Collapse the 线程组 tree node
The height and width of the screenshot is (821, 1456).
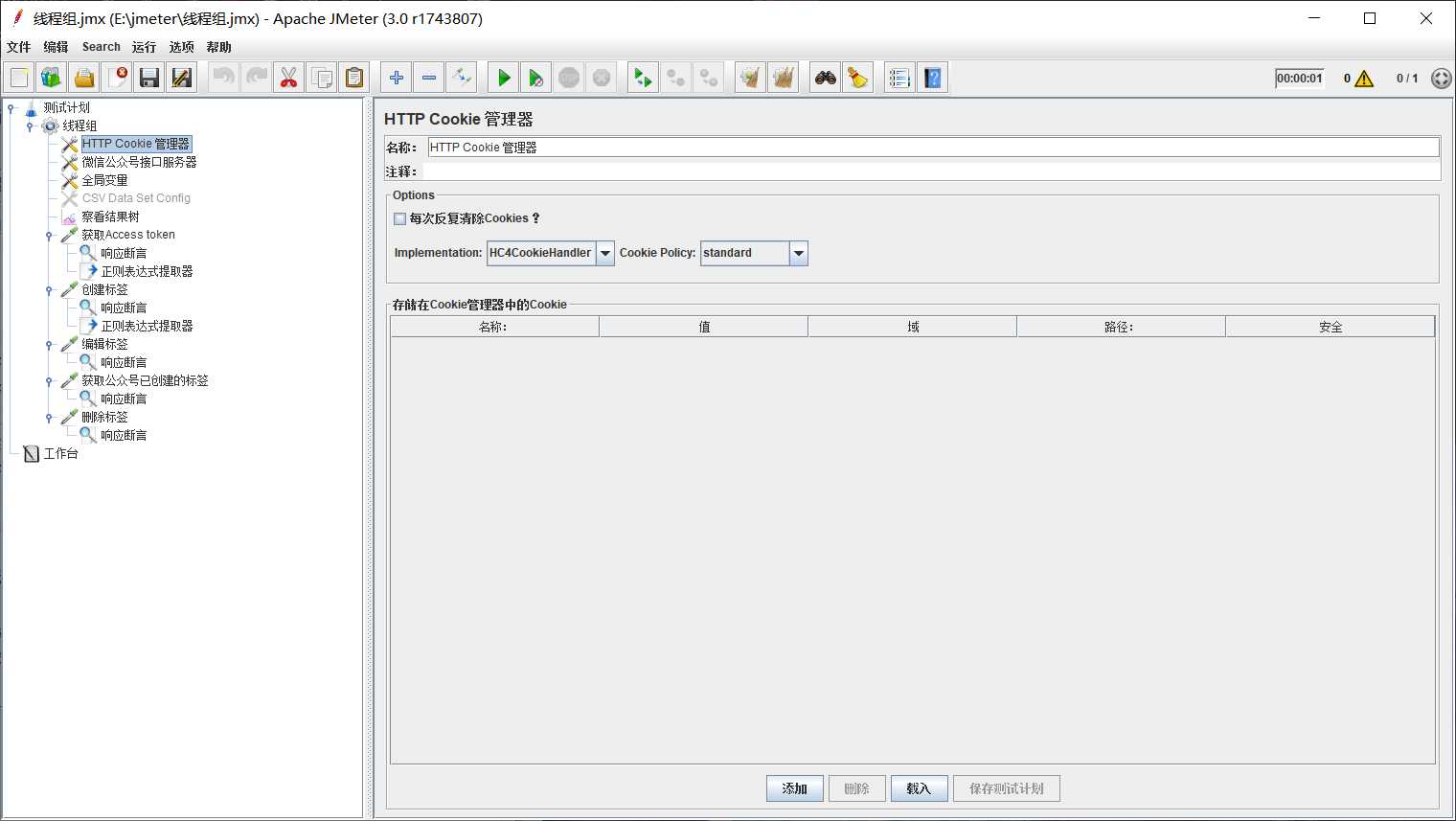coord(30,126)
